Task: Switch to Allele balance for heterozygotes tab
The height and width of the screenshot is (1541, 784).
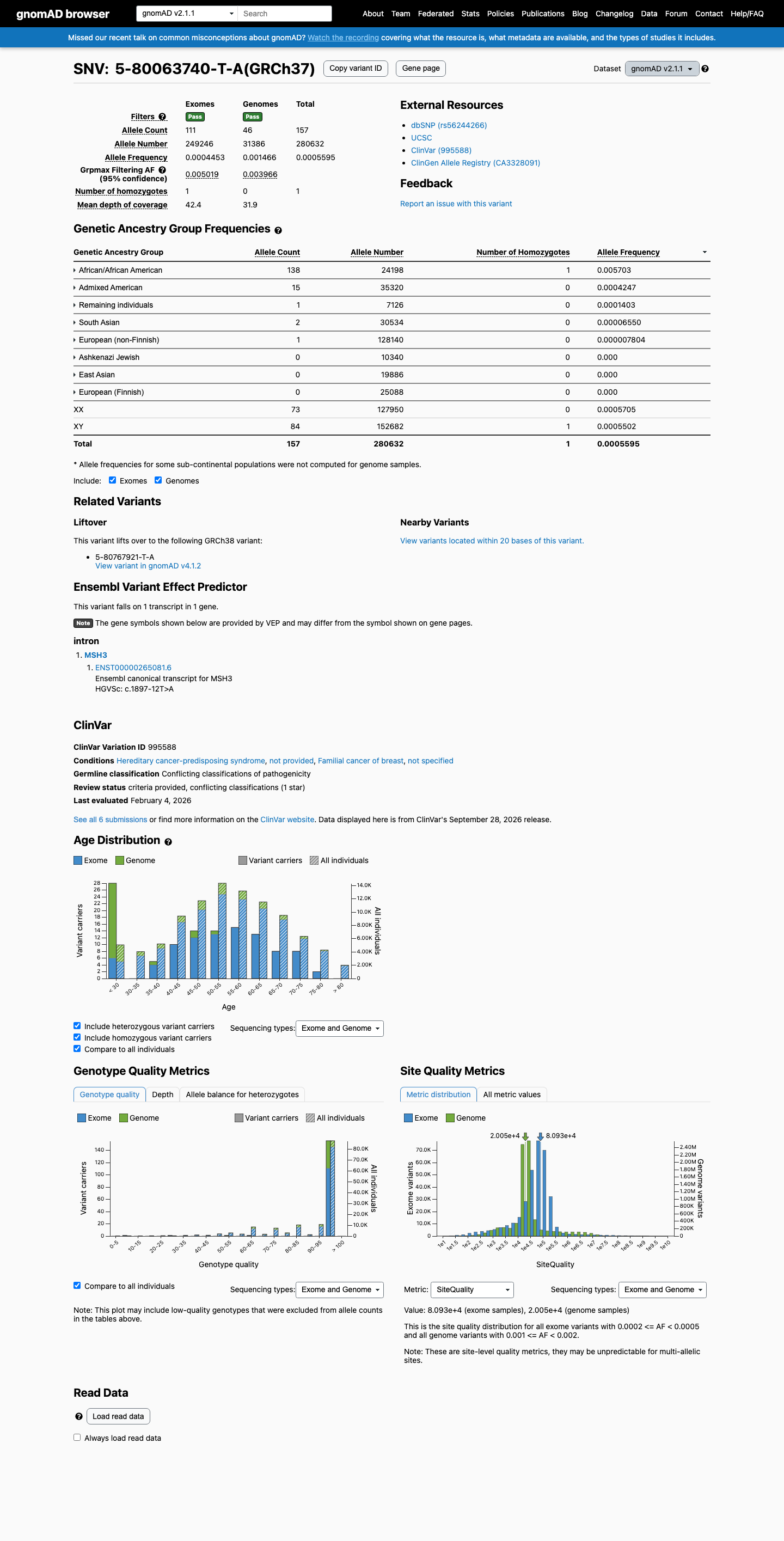Action: (242, 1094)
